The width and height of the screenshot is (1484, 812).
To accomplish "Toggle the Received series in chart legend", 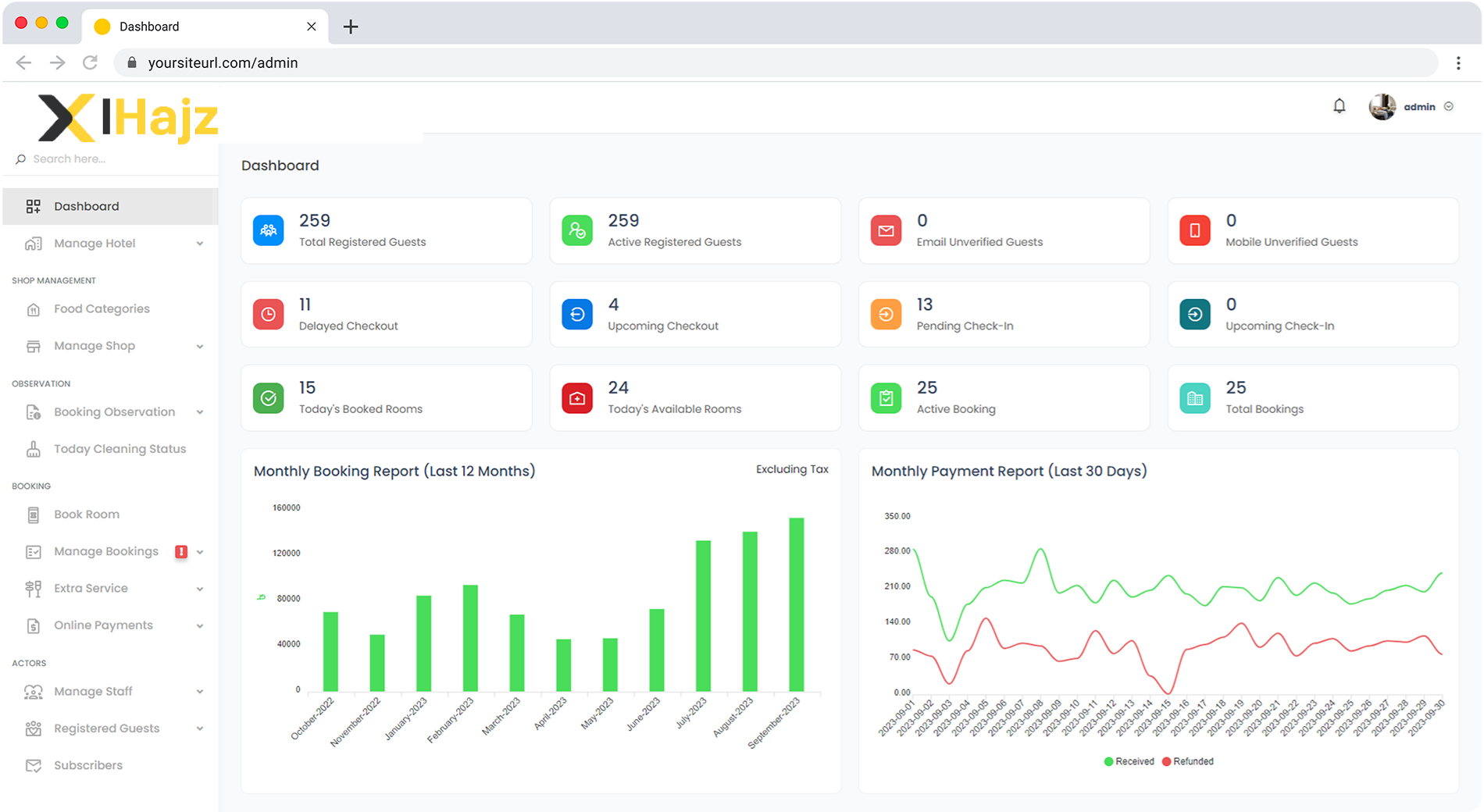I will (1129, 761).
